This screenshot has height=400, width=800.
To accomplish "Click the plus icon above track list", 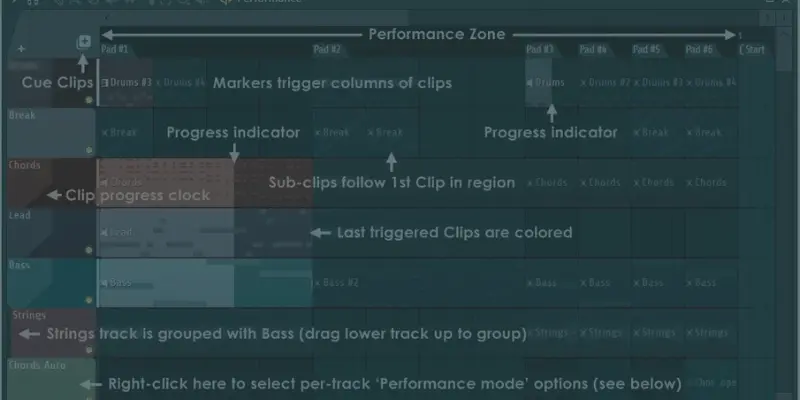I will tap(21, 49).
